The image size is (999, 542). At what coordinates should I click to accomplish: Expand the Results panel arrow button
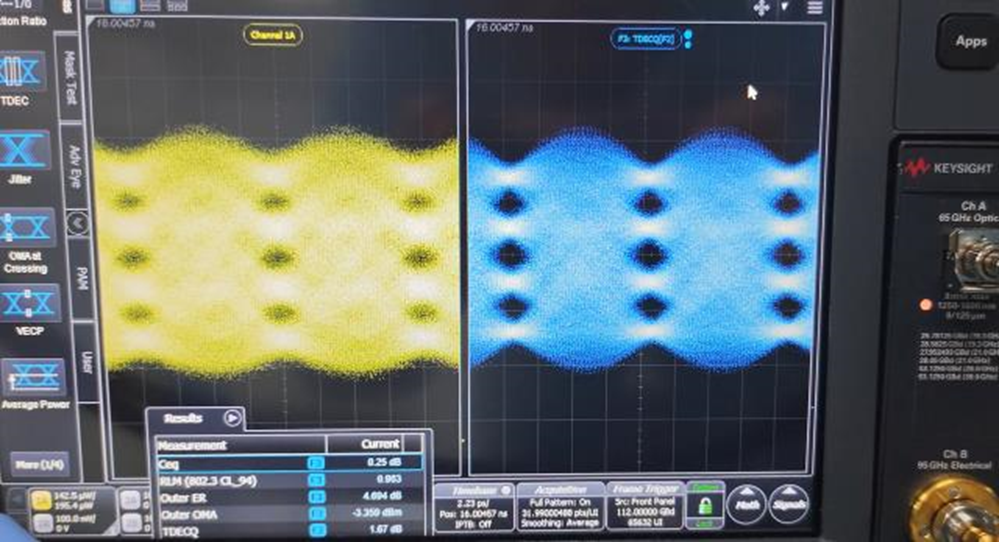click(x=232, y=419)
